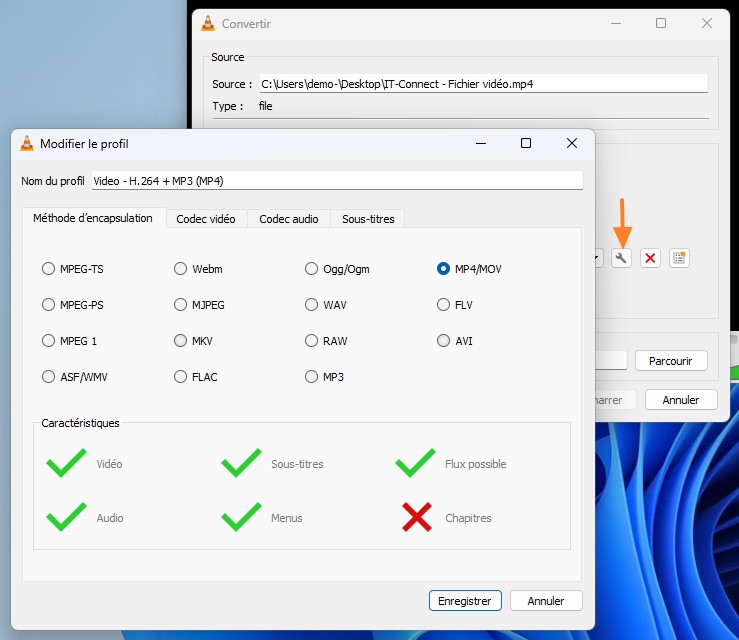Pick the MPEG-TS encapsulation method
The width and height of the screenshot is (739, 640).
(x=49, y=269)
